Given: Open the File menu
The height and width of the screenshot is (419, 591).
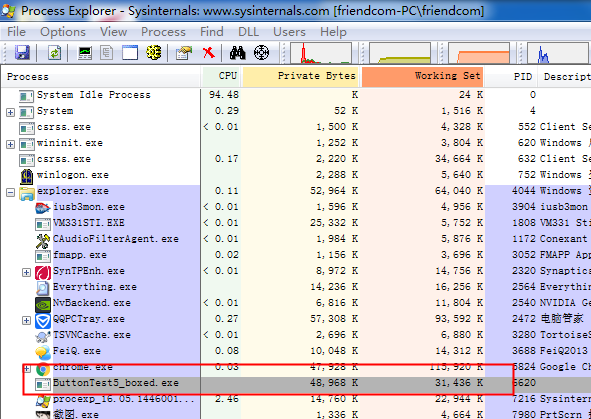Looking at the screenshot, I should tap(16, 32).
